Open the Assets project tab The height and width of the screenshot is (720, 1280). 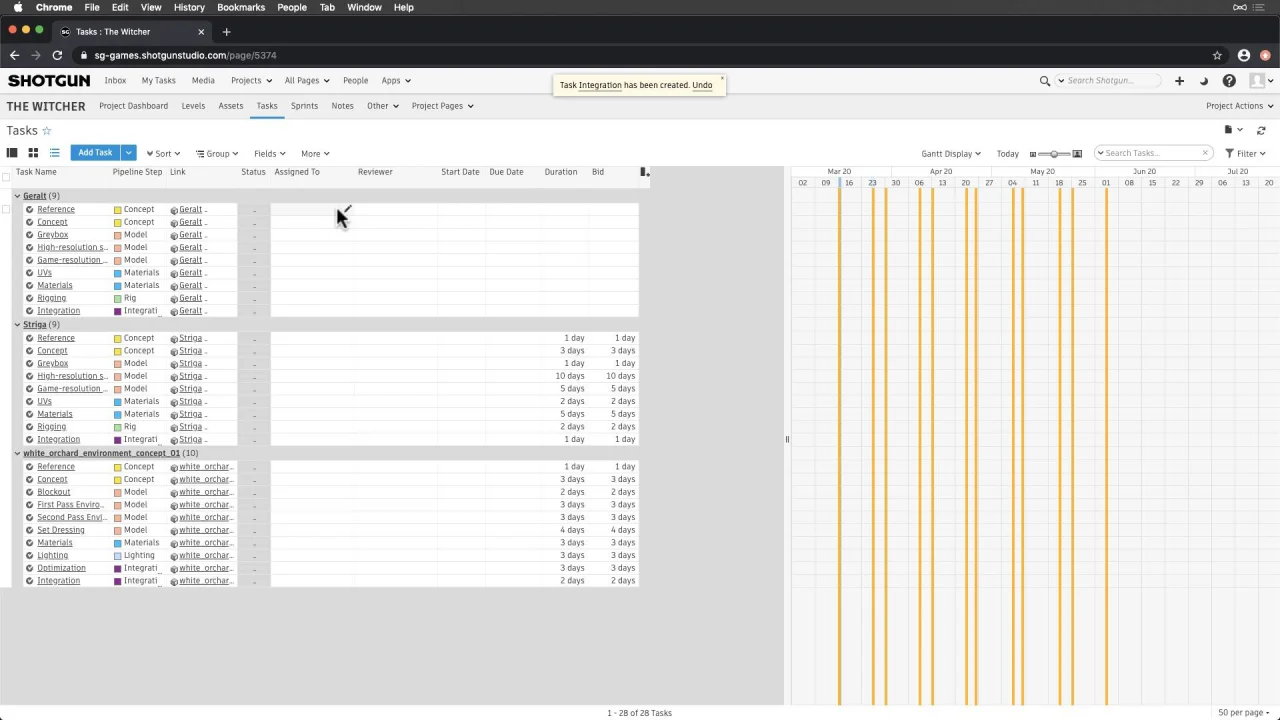point(231,106)
